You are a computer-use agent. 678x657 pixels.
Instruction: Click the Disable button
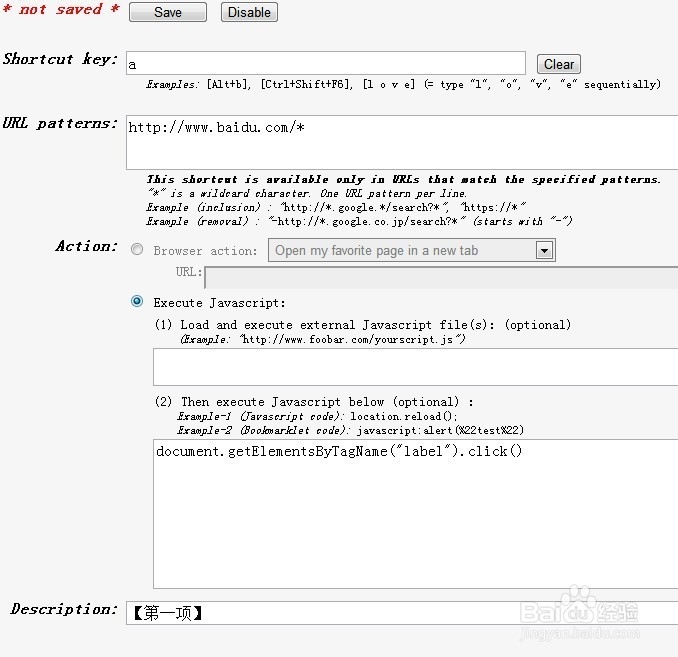(249, 12)
